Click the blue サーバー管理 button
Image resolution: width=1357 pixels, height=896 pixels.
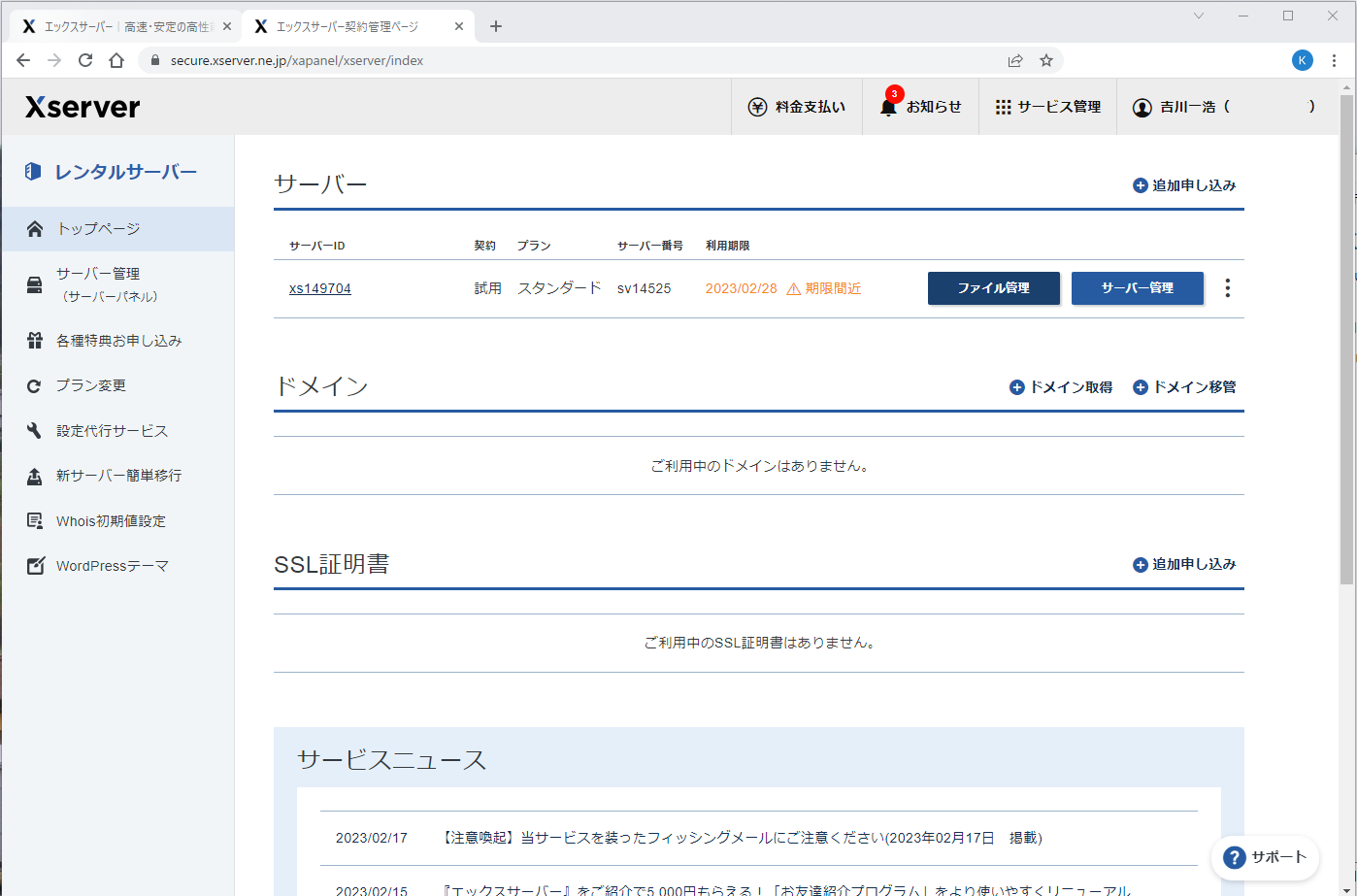coord(1137,288)
